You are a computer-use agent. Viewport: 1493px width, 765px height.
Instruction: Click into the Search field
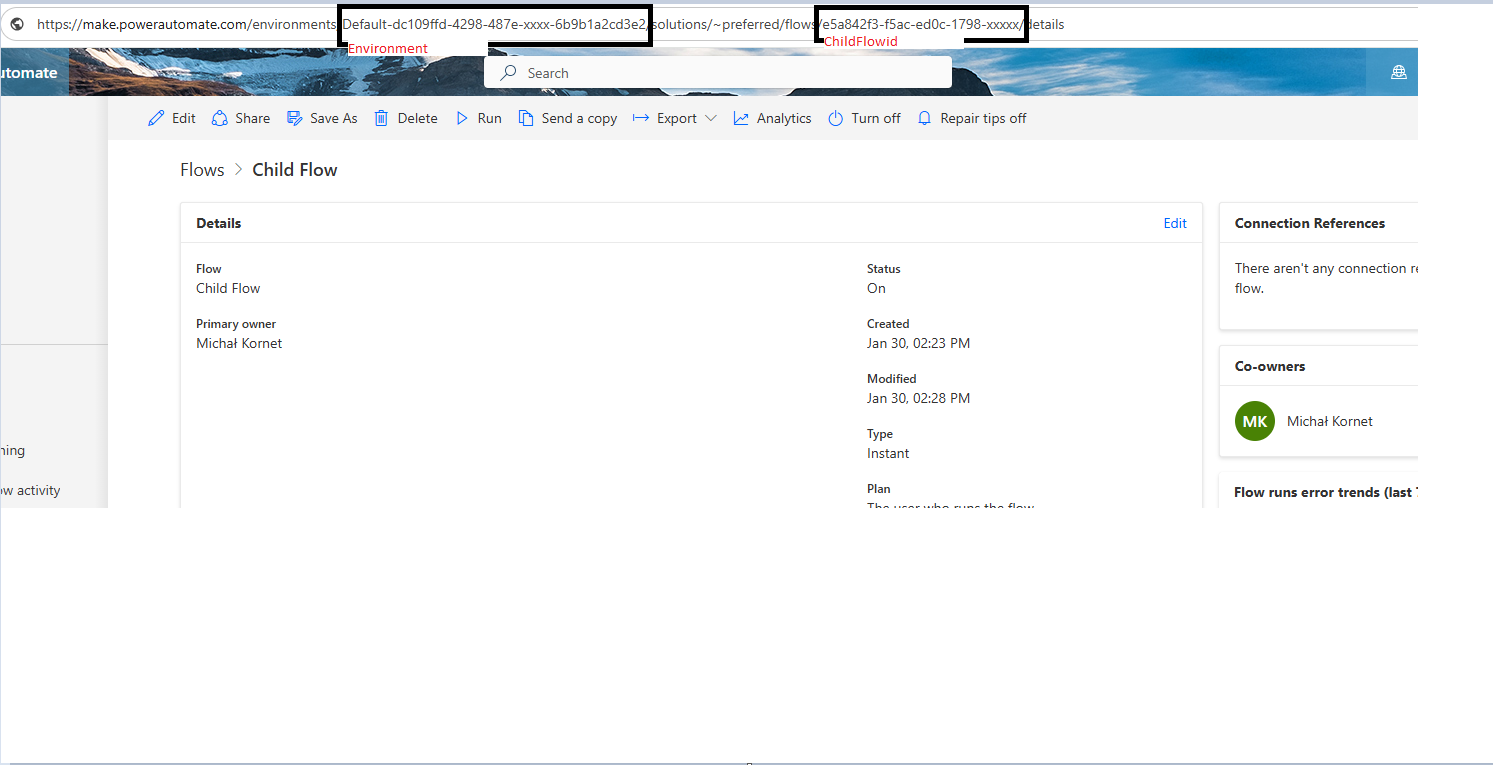tap(718, 72)
